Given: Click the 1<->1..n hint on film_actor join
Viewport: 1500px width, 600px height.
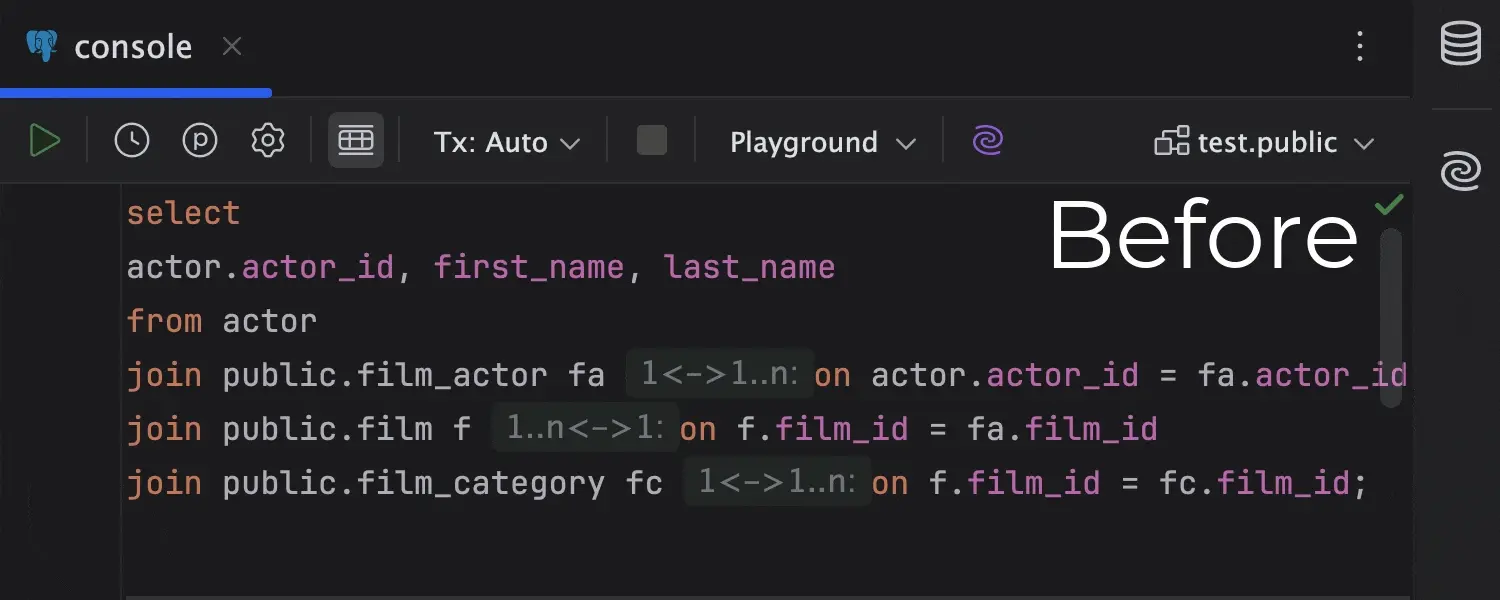Looking at the screenshot, I should click(718, 374).
